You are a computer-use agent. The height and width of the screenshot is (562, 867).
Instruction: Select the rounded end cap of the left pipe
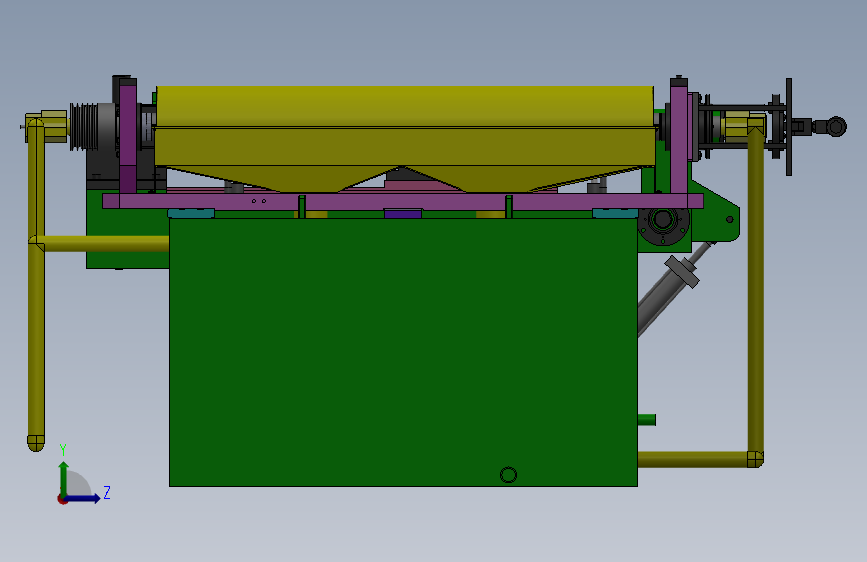(36, 444)
